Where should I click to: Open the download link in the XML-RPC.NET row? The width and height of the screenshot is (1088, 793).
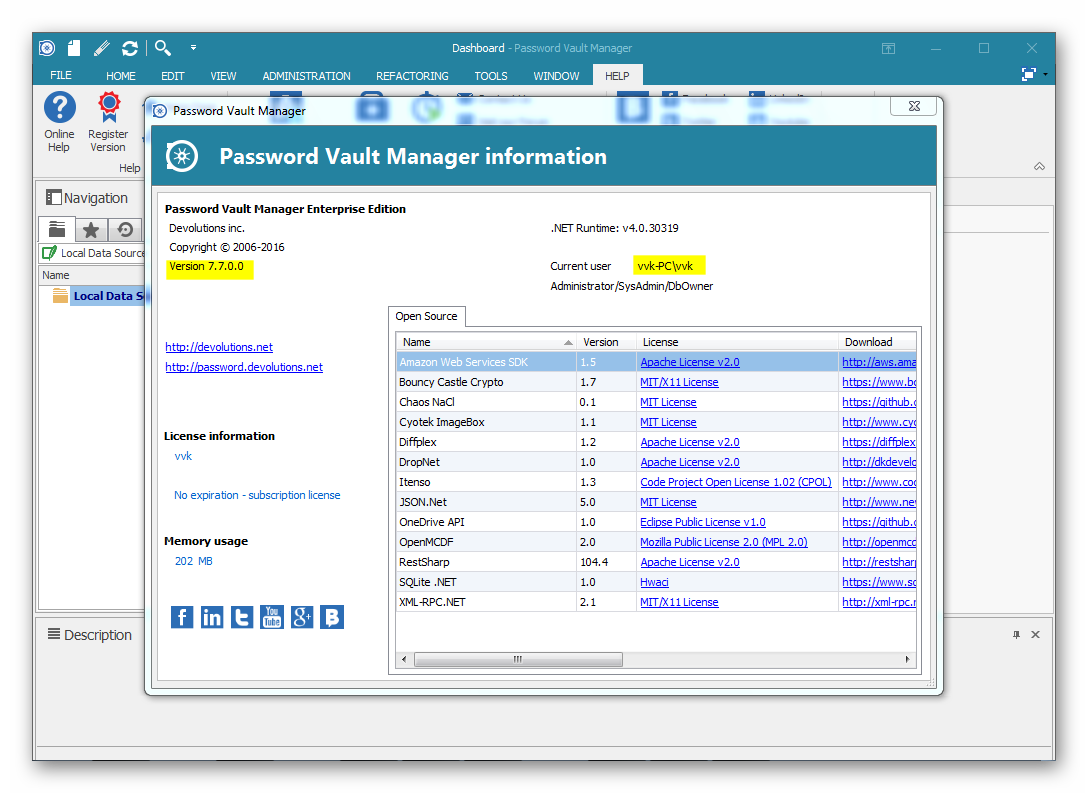click(879, 602)
